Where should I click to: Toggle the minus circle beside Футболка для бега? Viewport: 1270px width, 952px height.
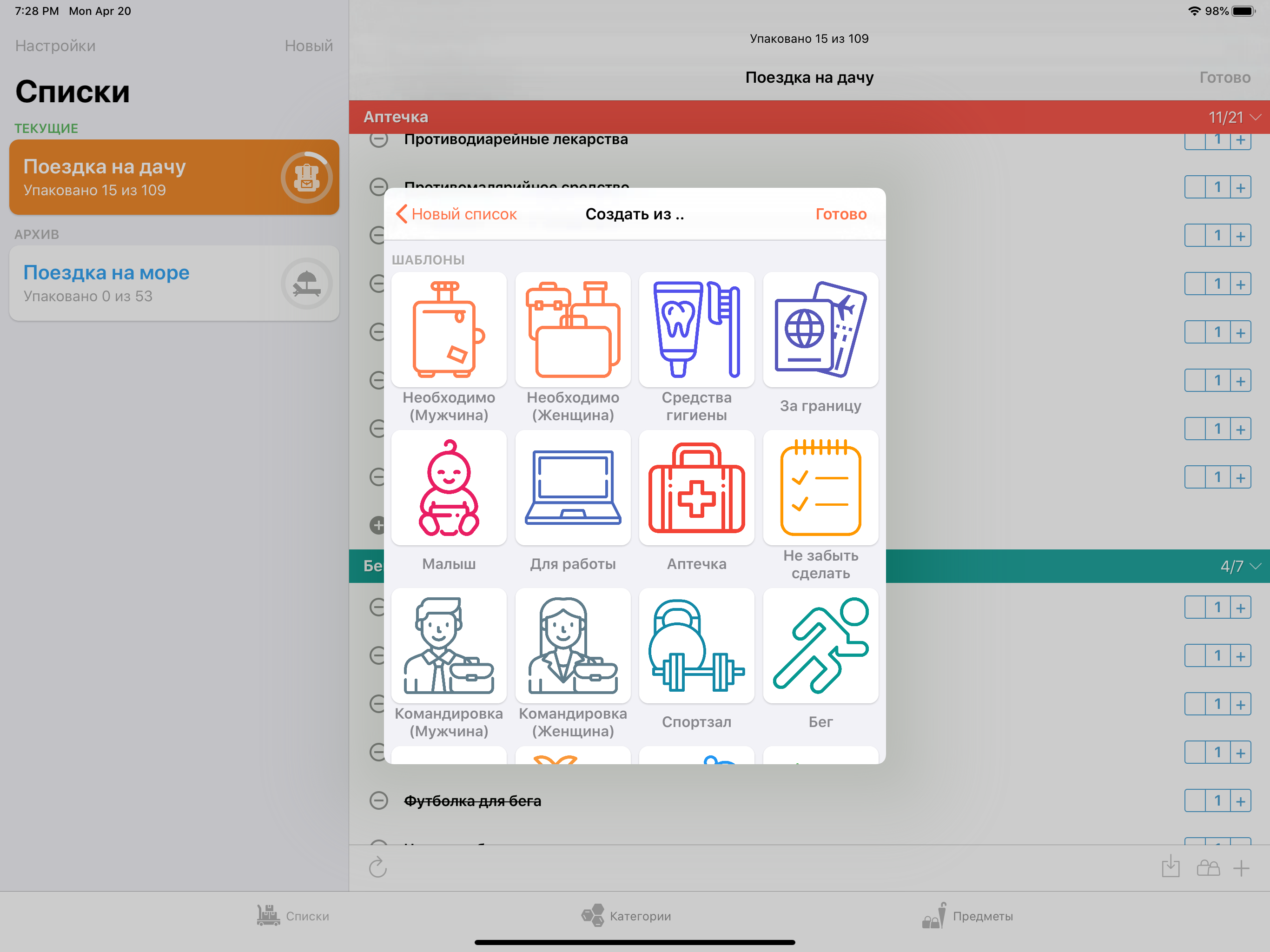click(x=378, y=800)
